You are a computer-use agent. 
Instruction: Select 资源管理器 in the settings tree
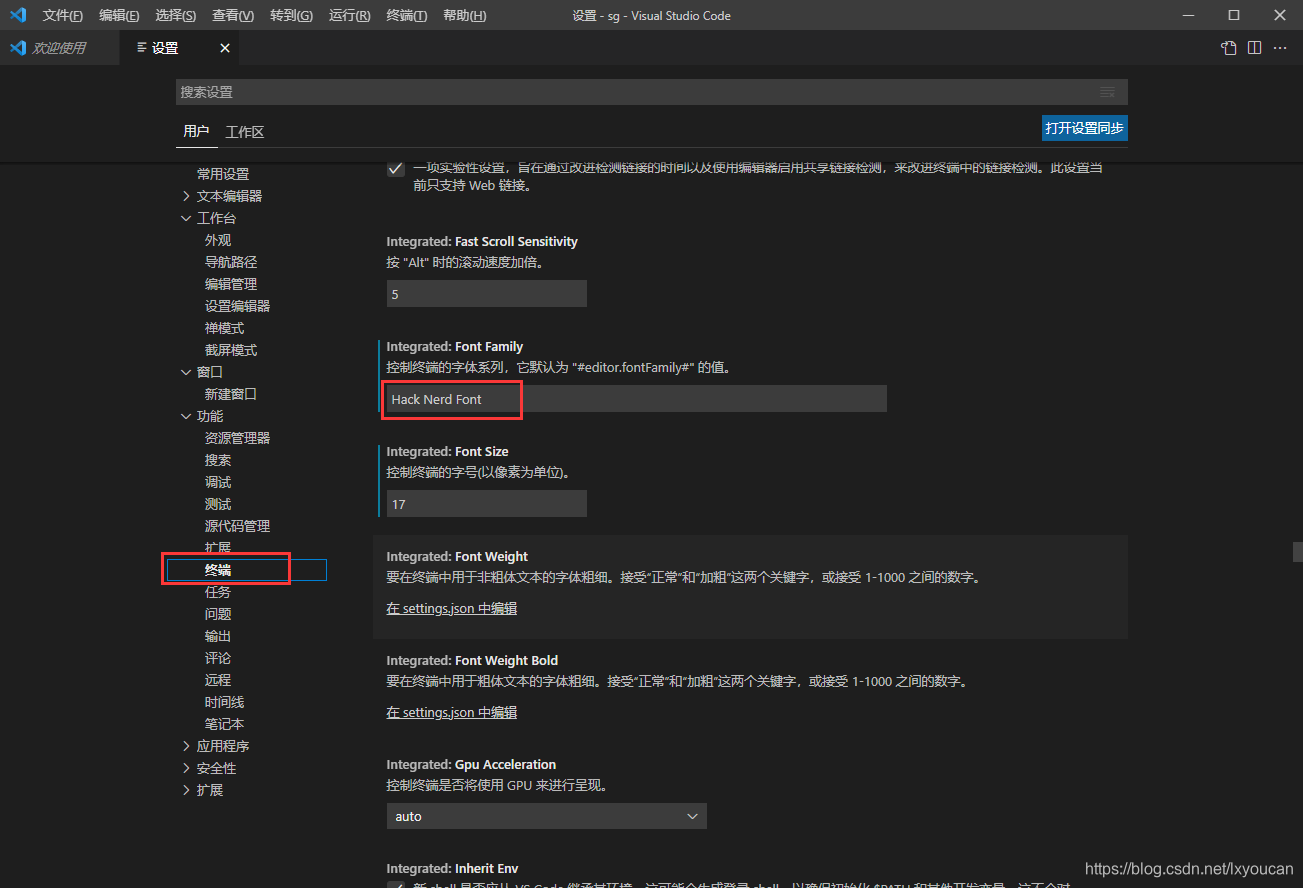pos(237,438)
